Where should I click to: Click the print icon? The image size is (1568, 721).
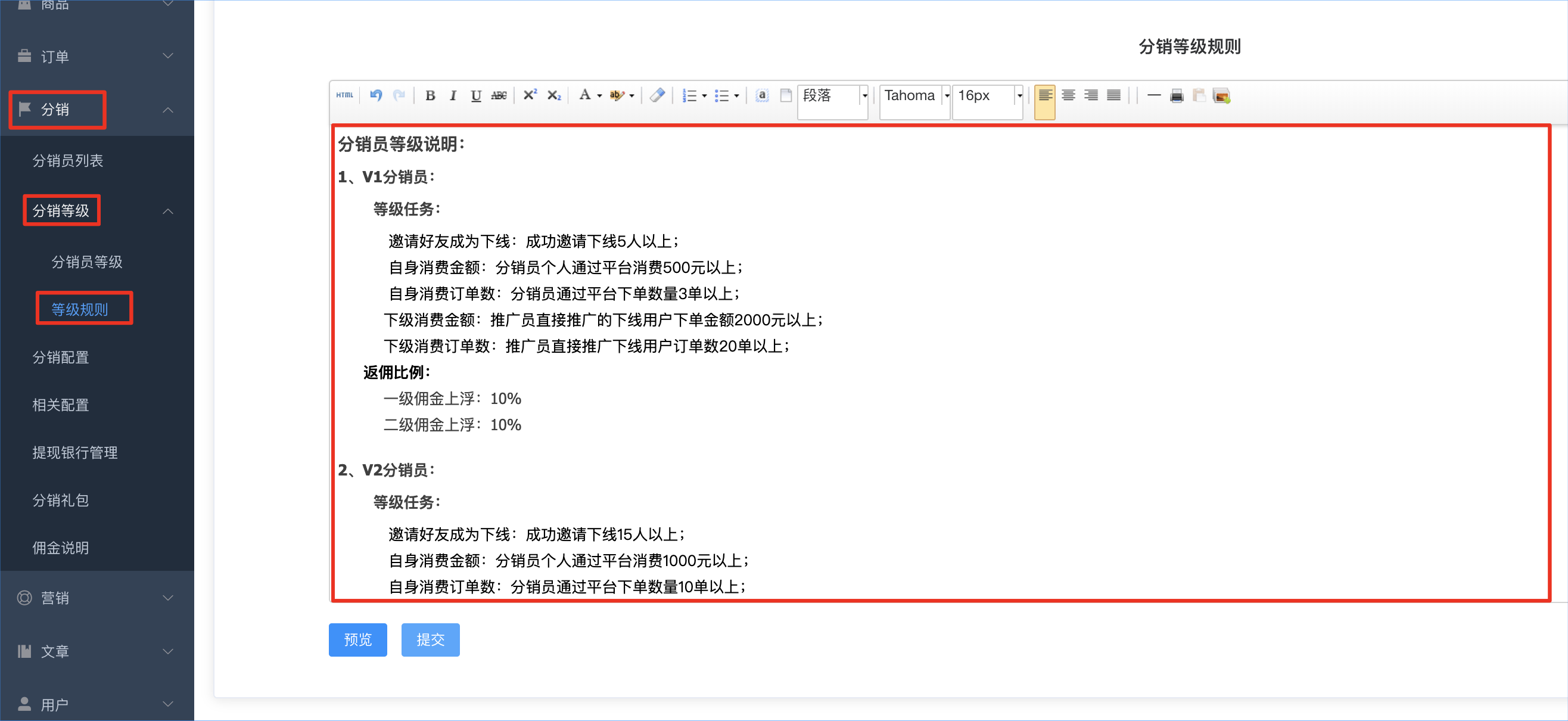(1177, 95)
